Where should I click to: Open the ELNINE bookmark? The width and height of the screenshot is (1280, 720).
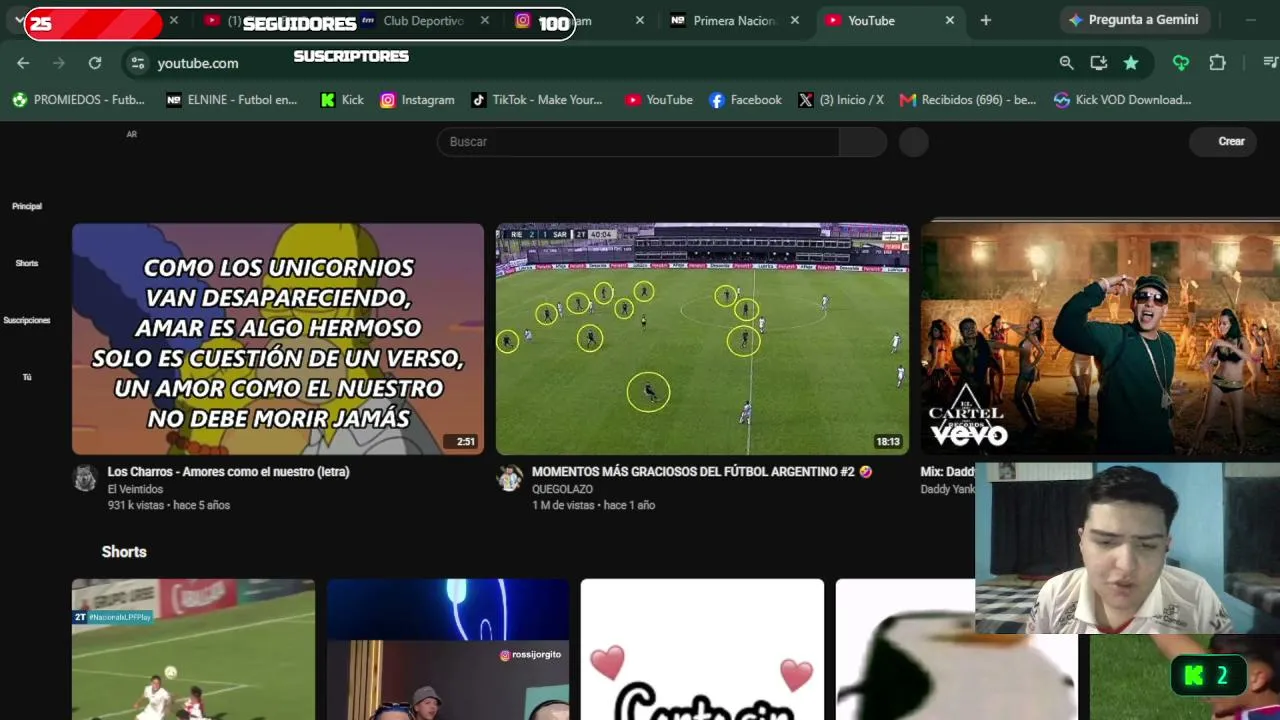click(231, 100)
